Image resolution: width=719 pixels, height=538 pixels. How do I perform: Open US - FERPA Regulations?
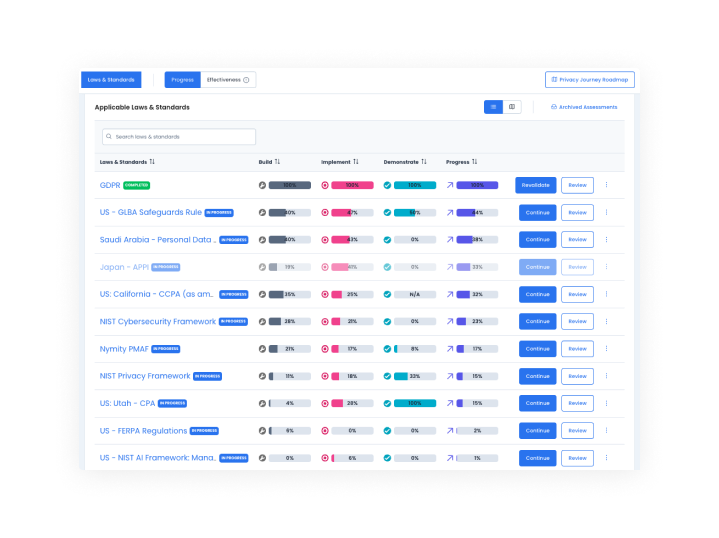tap(144, 431)
